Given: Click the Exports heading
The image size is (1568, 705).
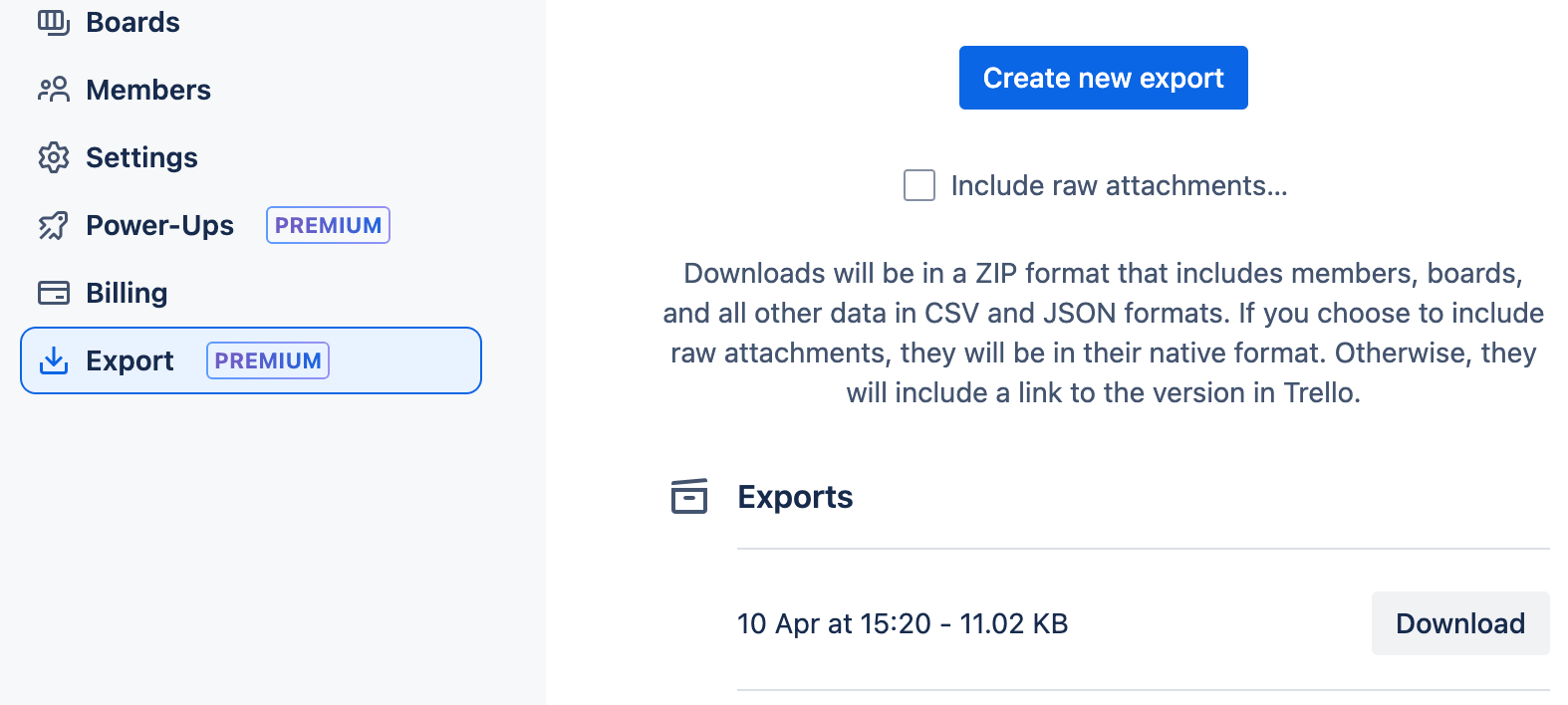Looking at the screenshot, I should tap(795, 496).
